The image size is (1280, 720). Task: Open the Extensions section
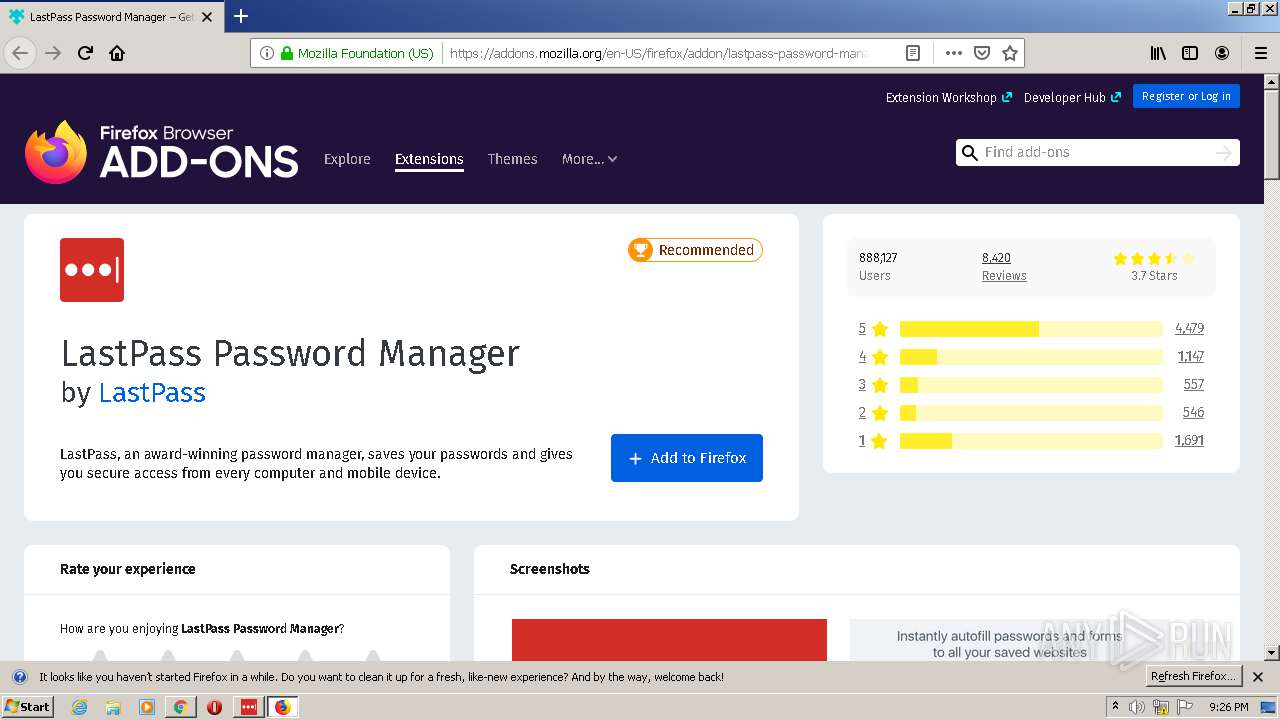point(429,159)
